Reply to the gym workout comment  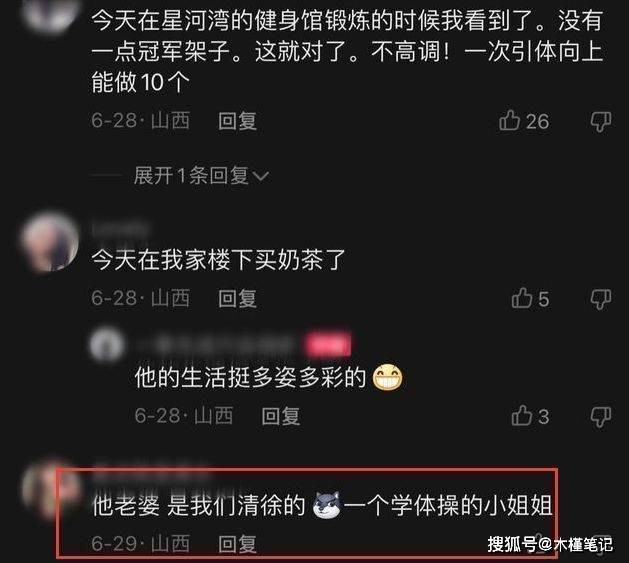coord(237,121)
